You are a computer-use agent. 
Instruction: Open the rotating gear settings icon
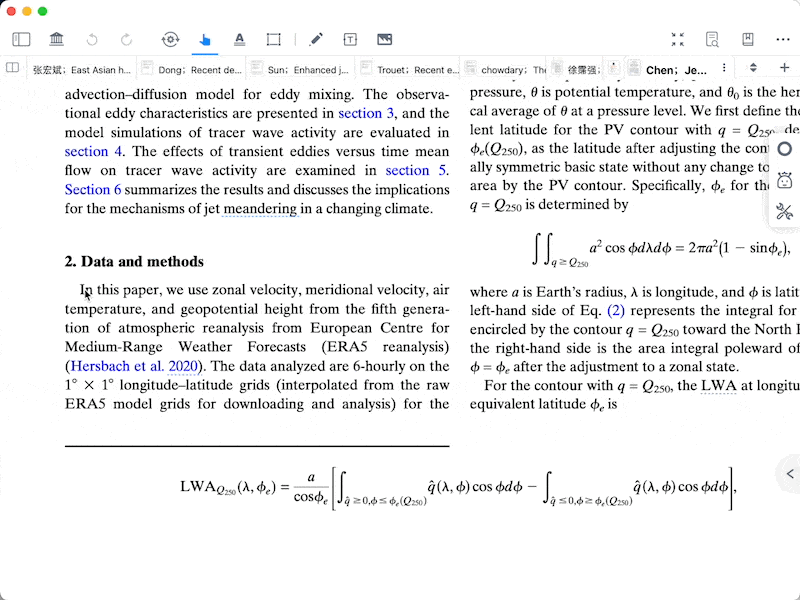pos(170,39)
